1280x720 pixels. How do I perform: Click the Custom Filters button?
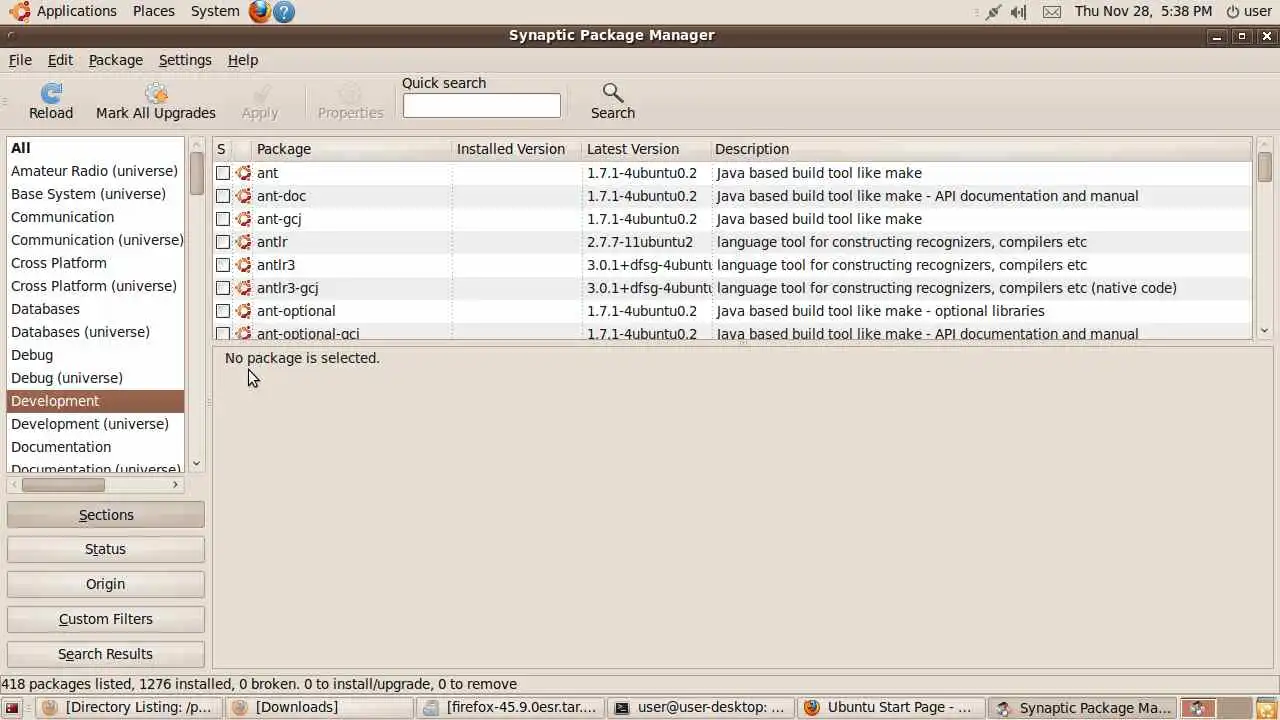tap(106, 619)
